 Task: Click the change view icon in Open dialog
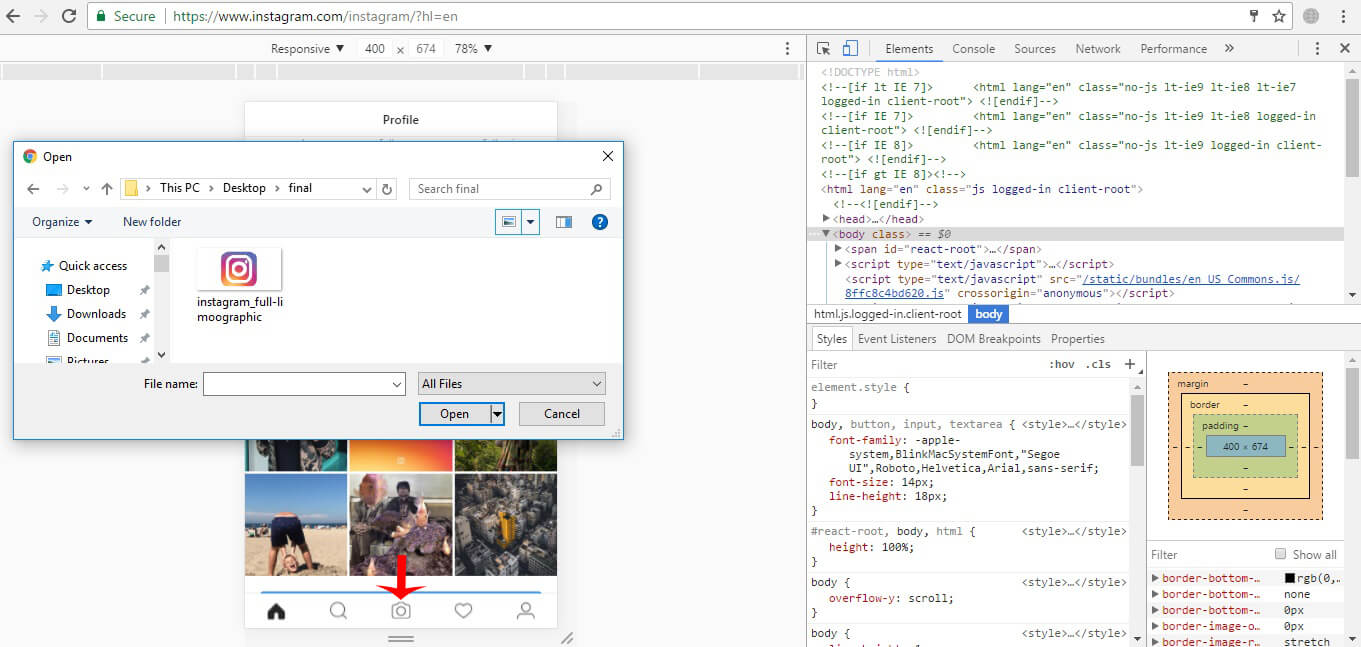tap(509, 222)
